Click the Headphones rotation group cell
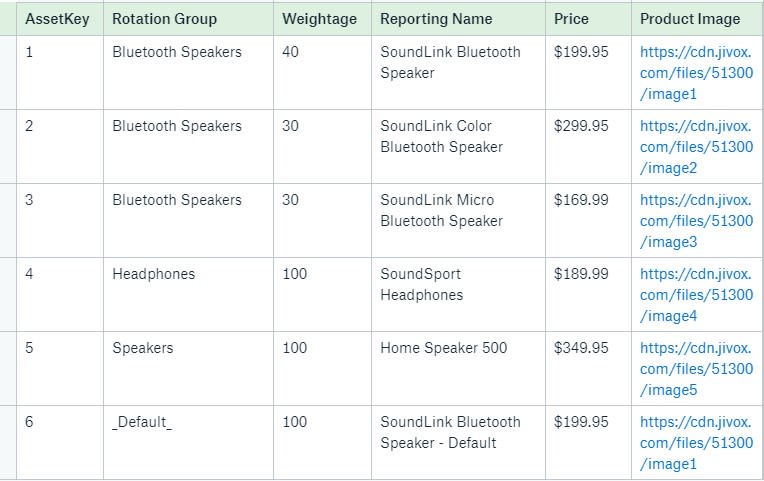Viewport: 764px width, 481px height. pyautogui.click(x=154, y=274)
